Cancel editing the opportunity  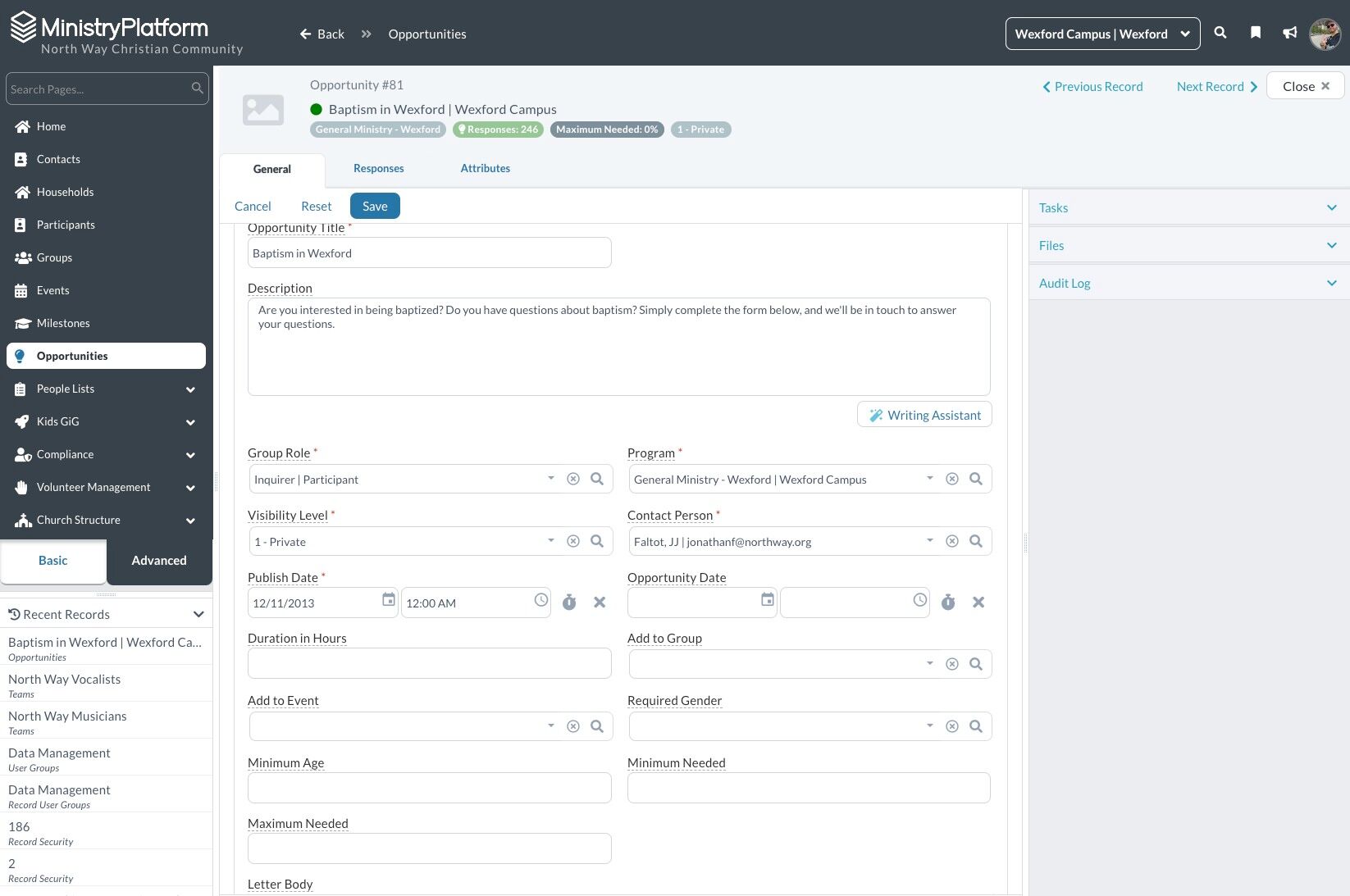click(253, 207)
